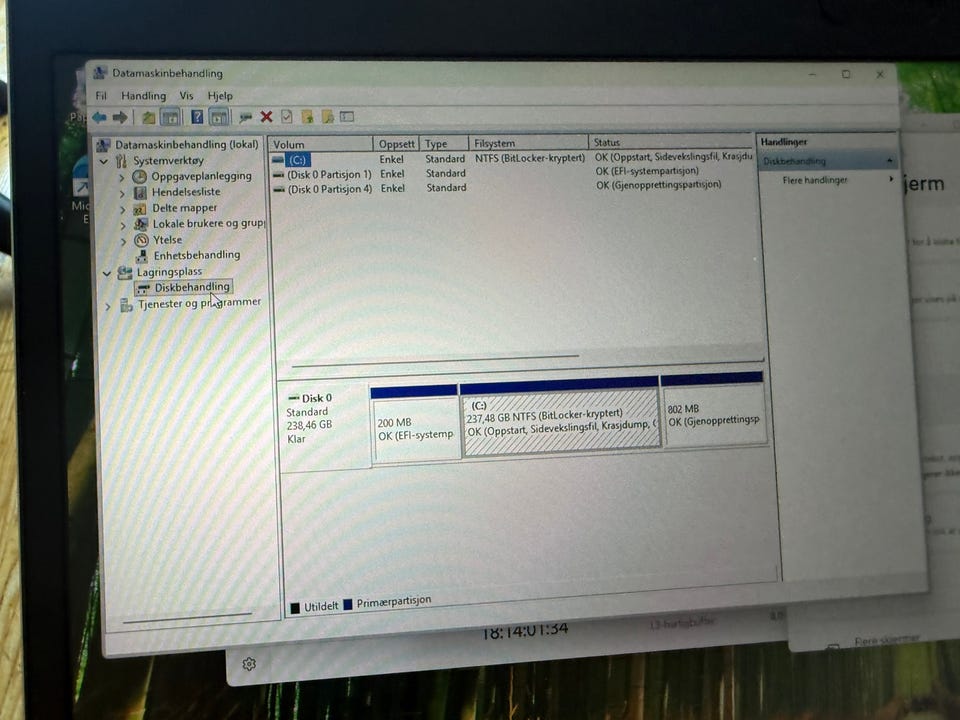Click the Properties checkmark toolbar icon
This screenshot has height=720, width=960.
287,116
